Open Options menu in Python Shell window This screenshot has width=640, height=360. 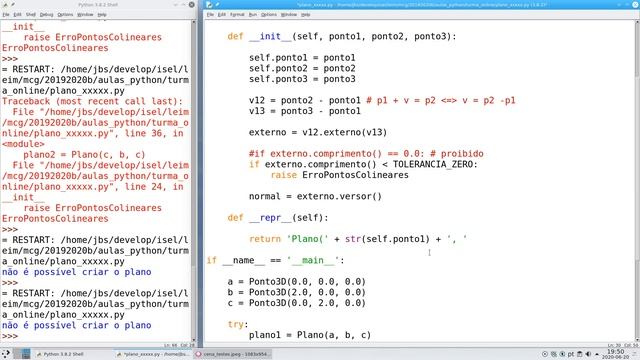click(x=65, y=15)
